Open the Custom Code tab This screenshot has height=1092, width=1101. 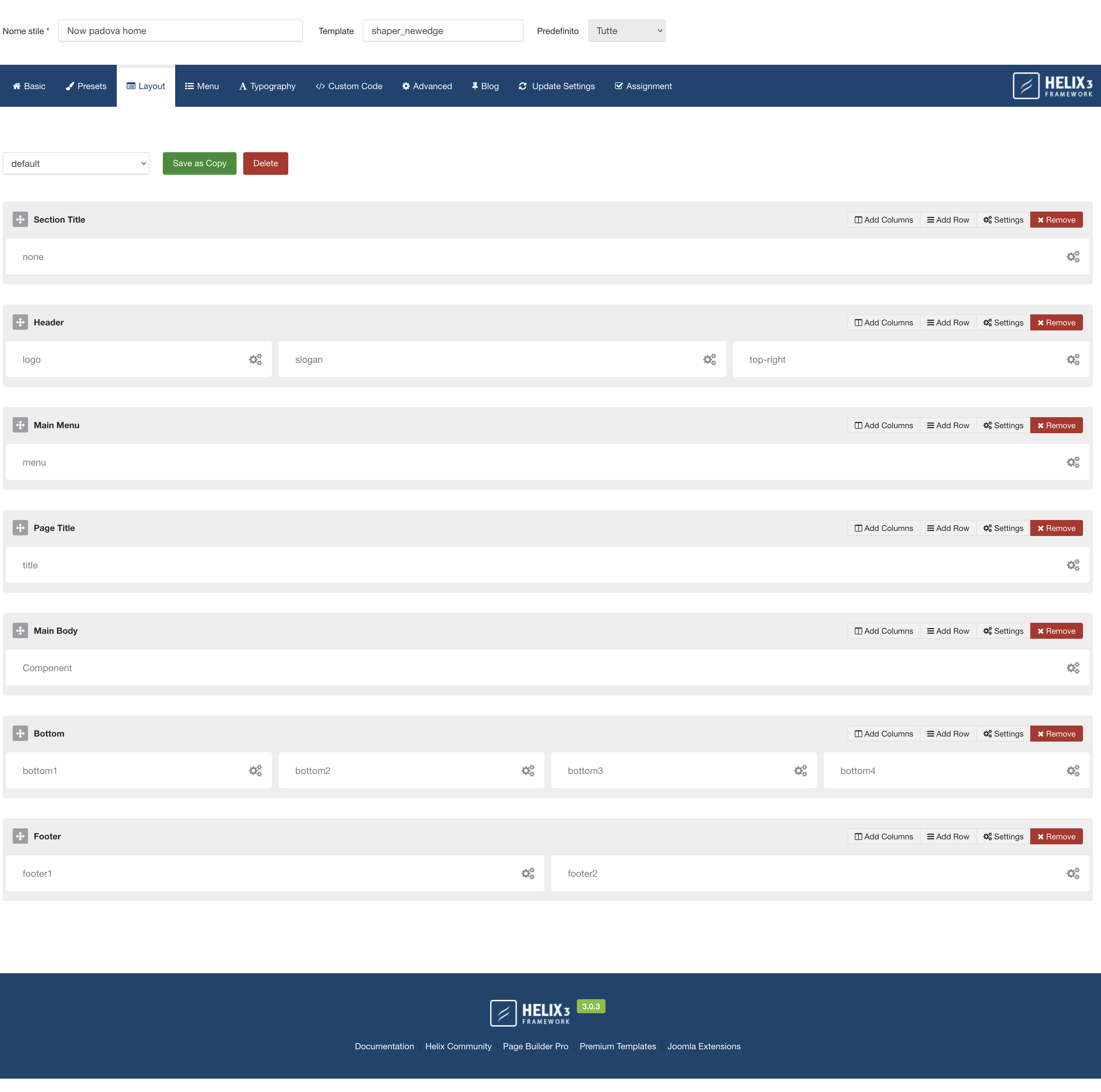(349, 86)
